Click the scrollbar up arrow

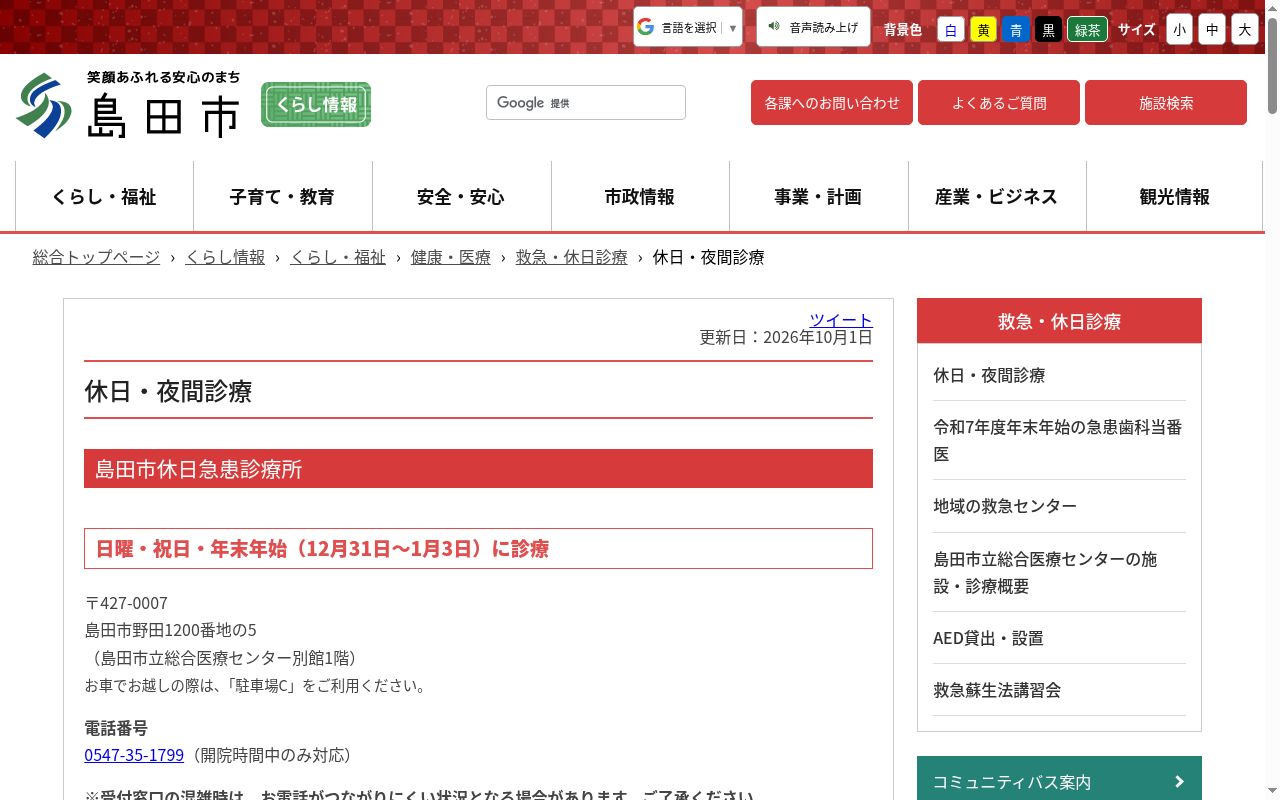point(1272,8)
